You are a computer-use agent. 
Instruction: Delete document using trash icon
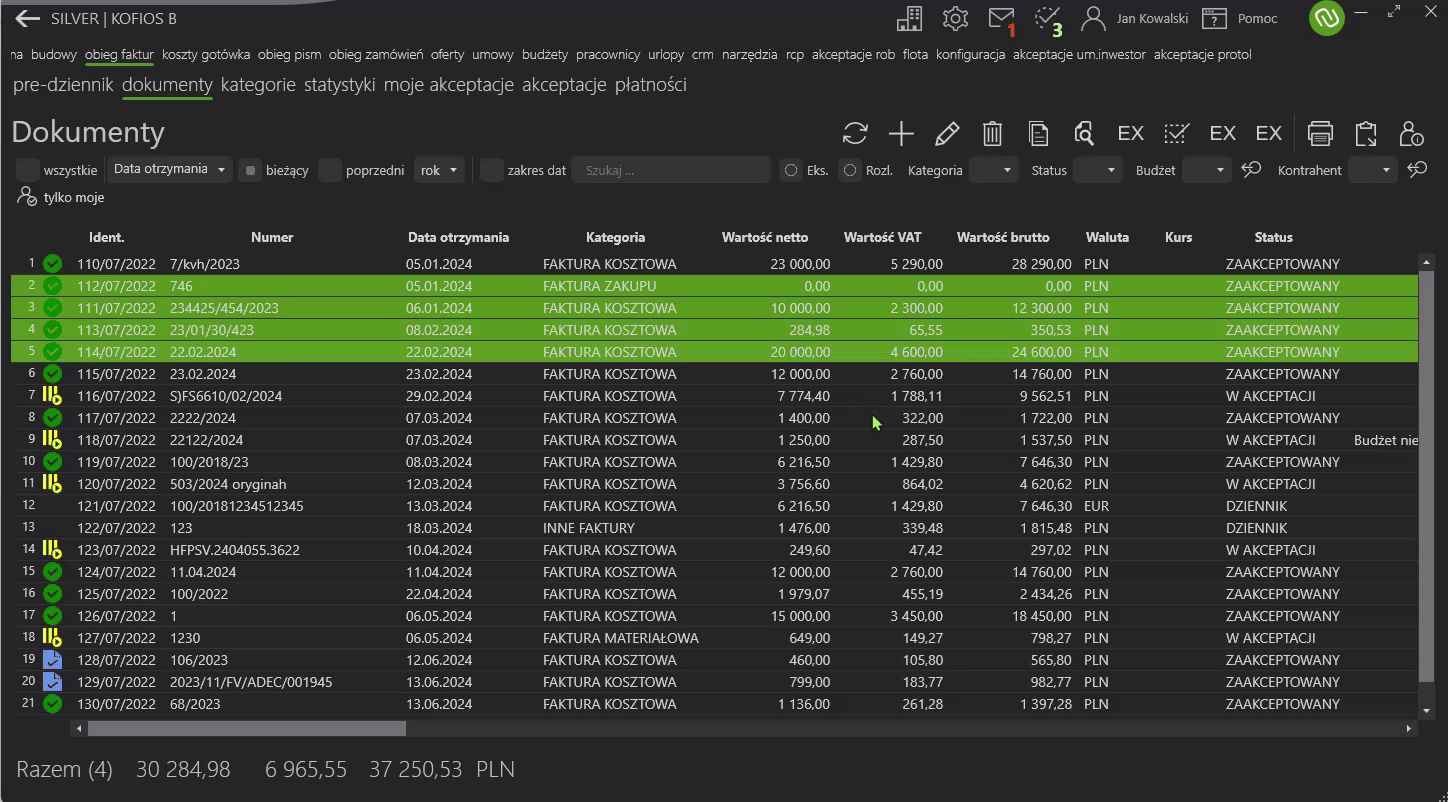pos(992,133)
